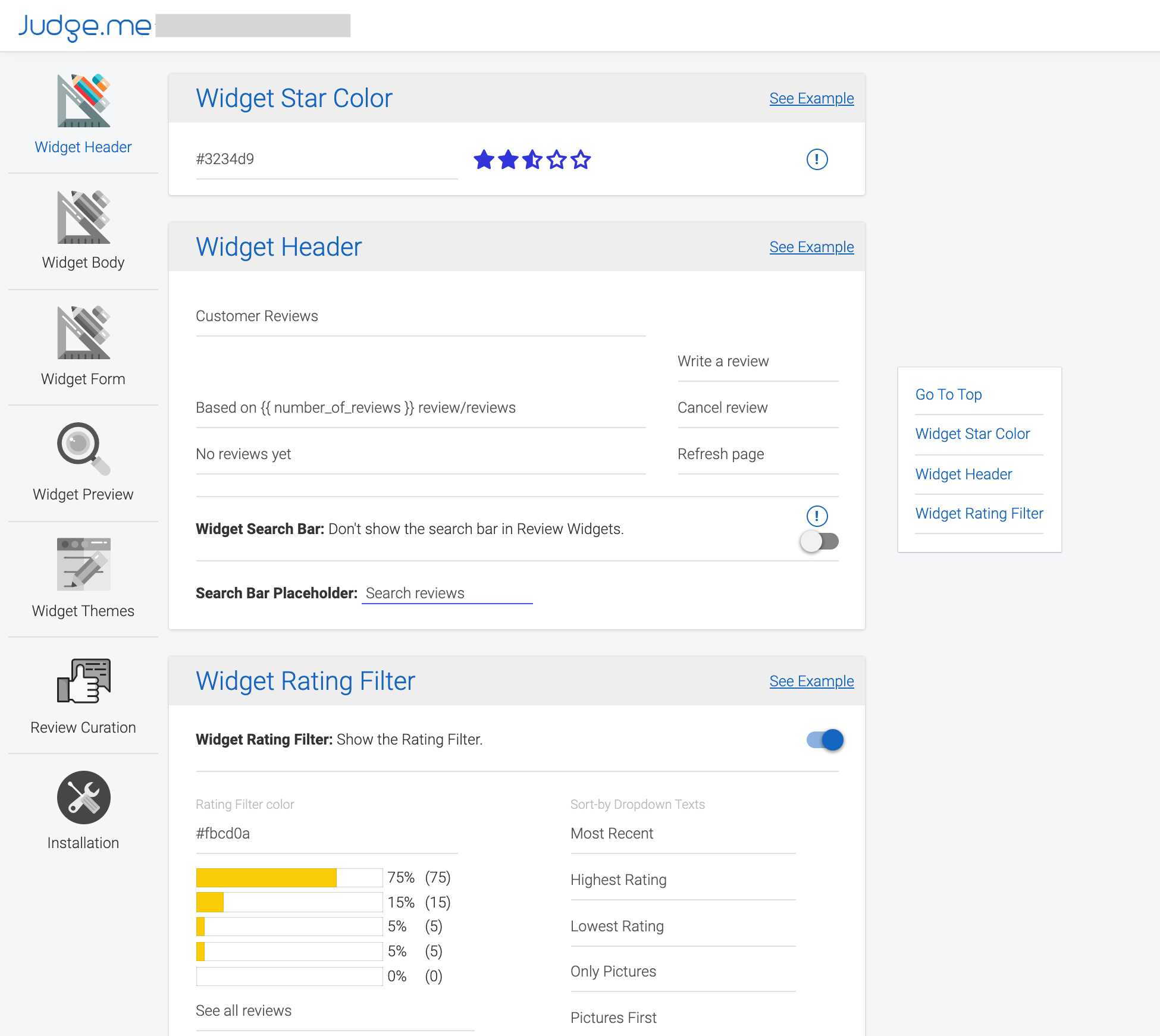Click the Widget Rating Filter heading
This screenshot has height=1036, width=1160.
(305, 681)
